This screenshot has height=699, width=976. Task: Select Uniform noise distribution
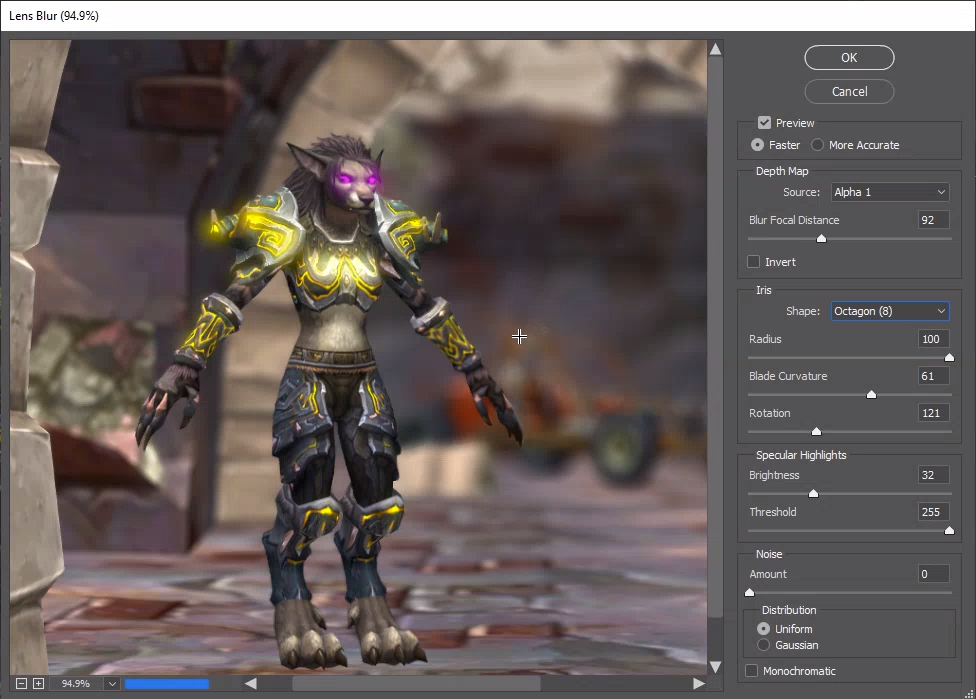[x=764, y=629]
